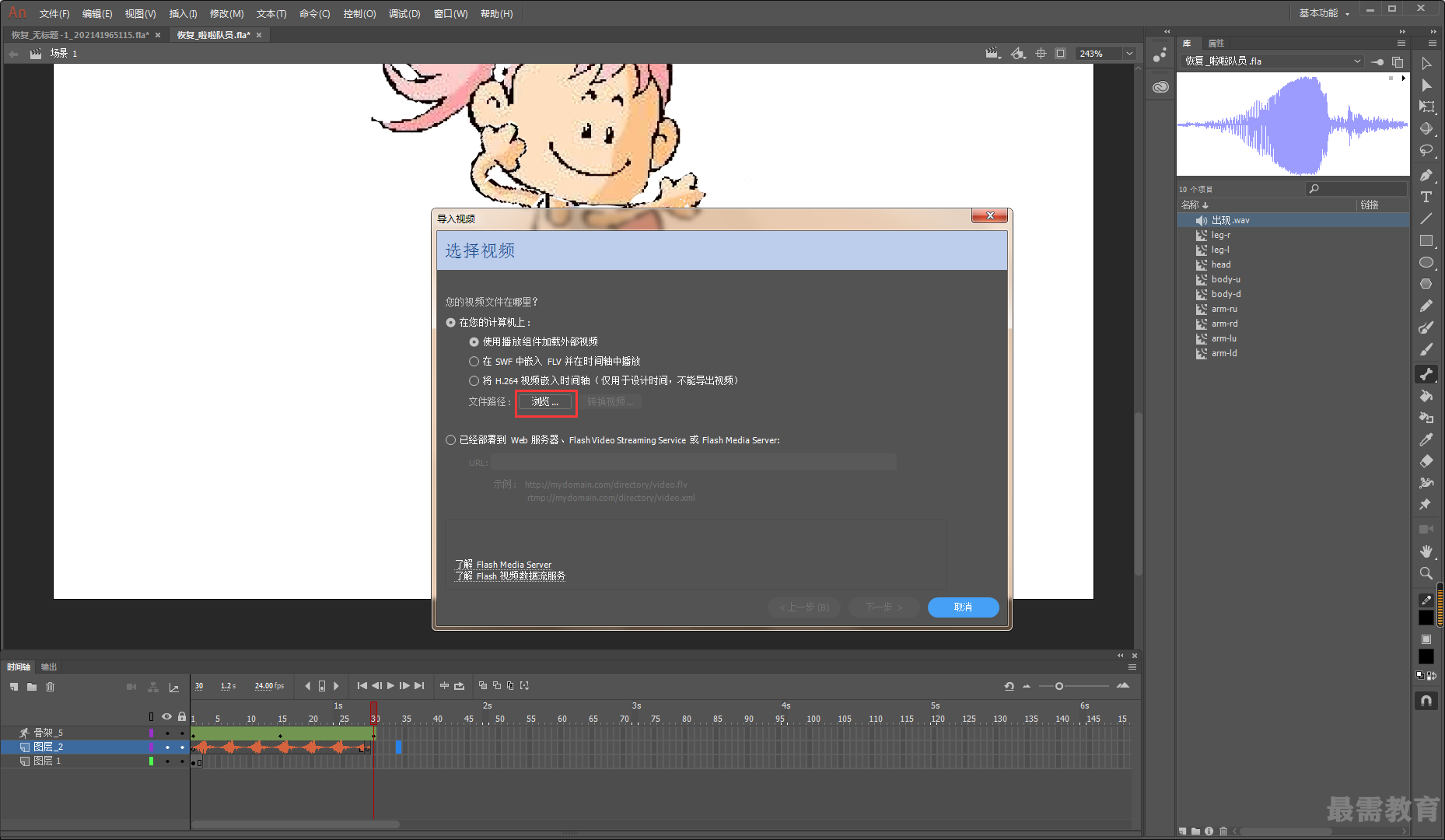The height and width of the screenshot is (840, 1445).
Task: Open Edit Scene dropdown icon above stage
Action: point(992,54)
